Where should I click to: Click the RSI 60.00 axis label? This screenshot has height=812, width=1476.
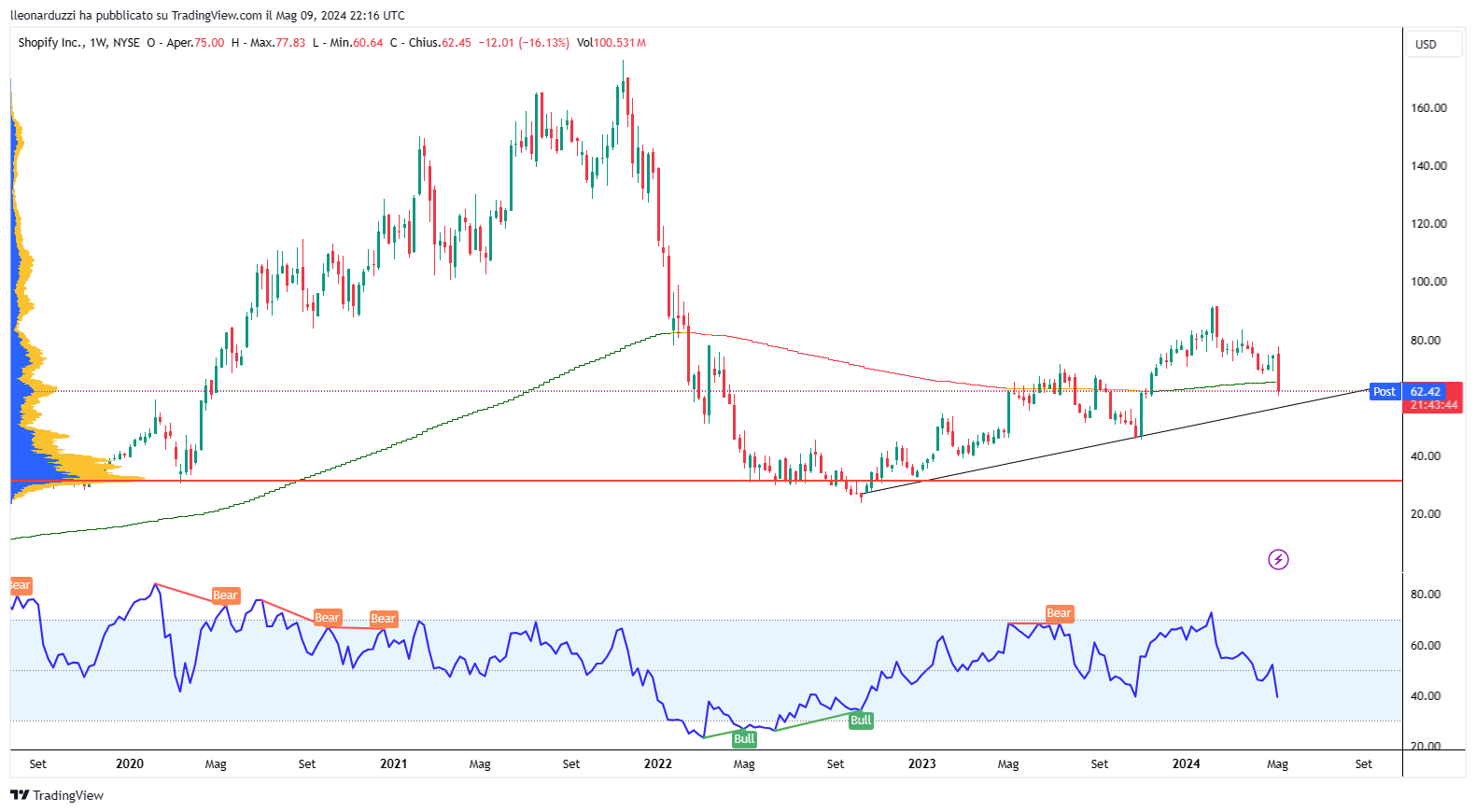pos(1426,645)
